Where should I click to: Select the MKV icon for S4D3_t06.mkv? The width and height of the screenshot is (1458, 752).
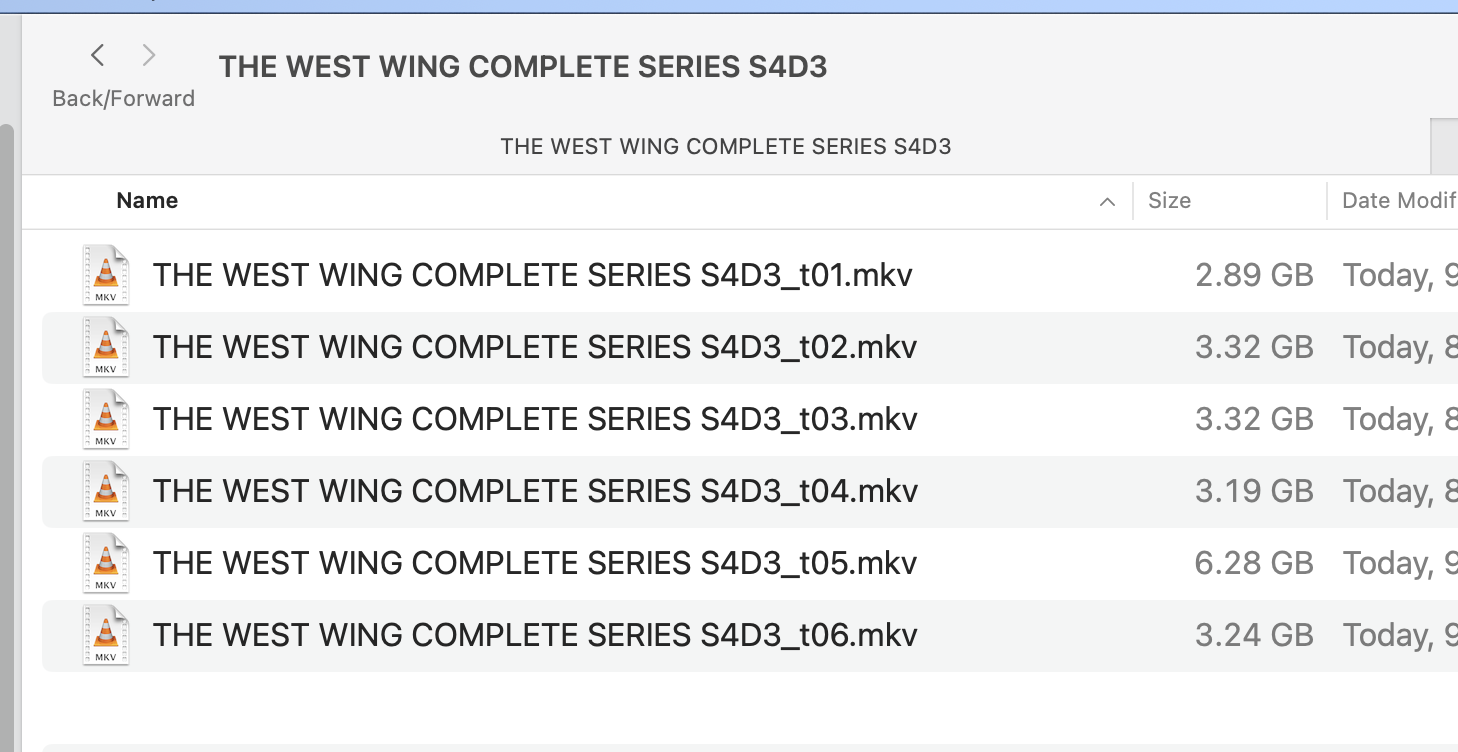pos(106,635)
